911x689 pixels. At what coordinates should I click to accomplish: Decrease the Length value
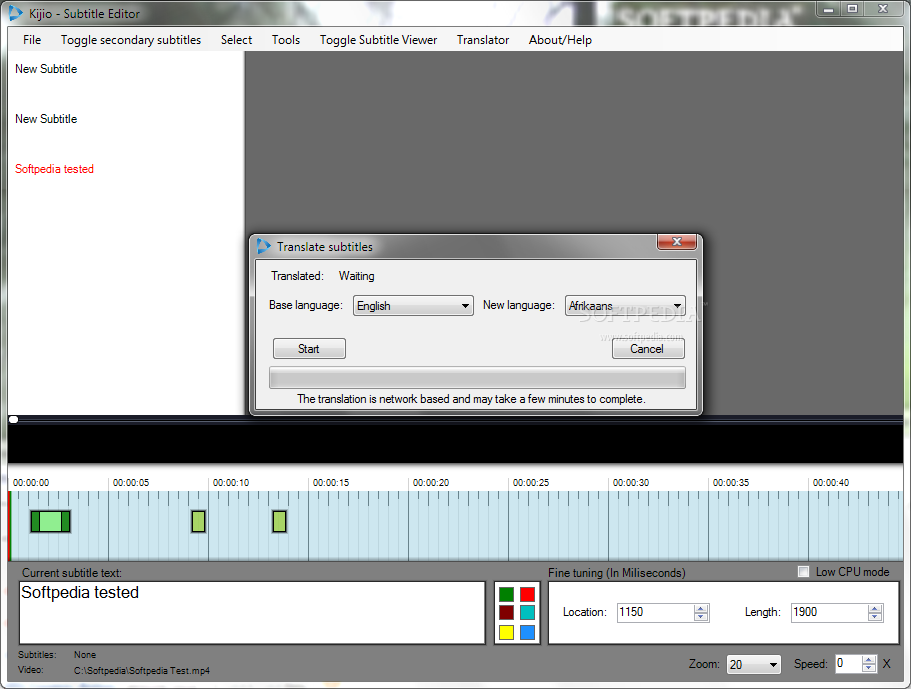[875, 617]
